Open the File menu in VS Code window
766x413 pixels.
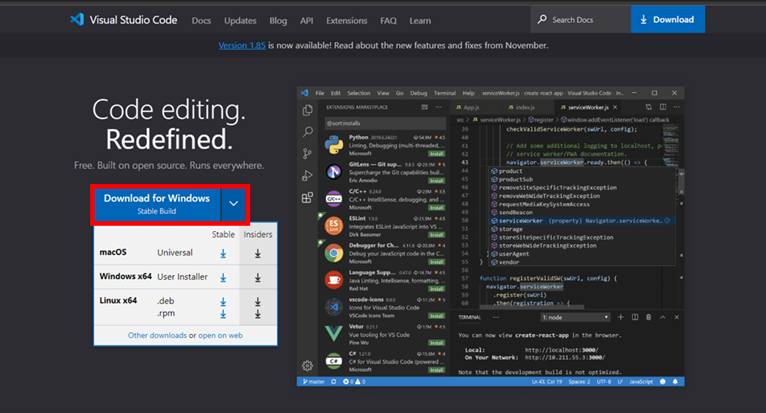pyautogui.click(x=319, y=93)
